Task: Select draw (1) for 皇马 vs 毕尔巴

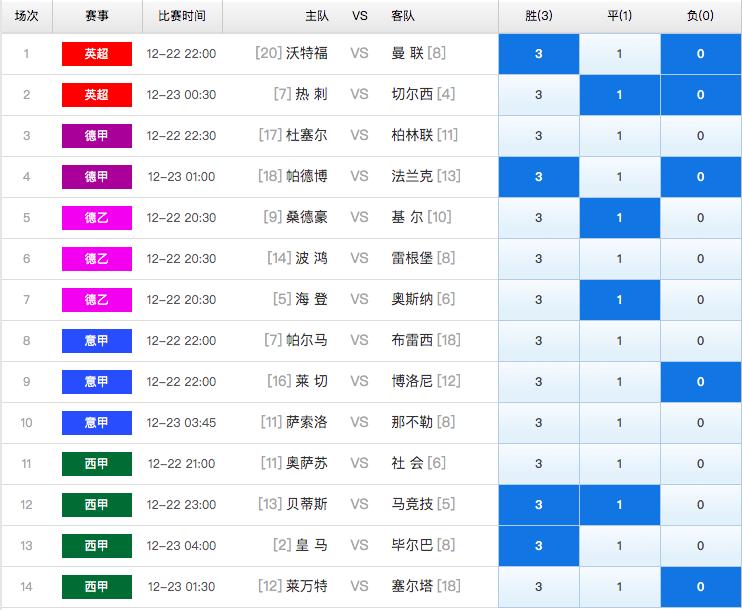Action: (x=619, y=546)
